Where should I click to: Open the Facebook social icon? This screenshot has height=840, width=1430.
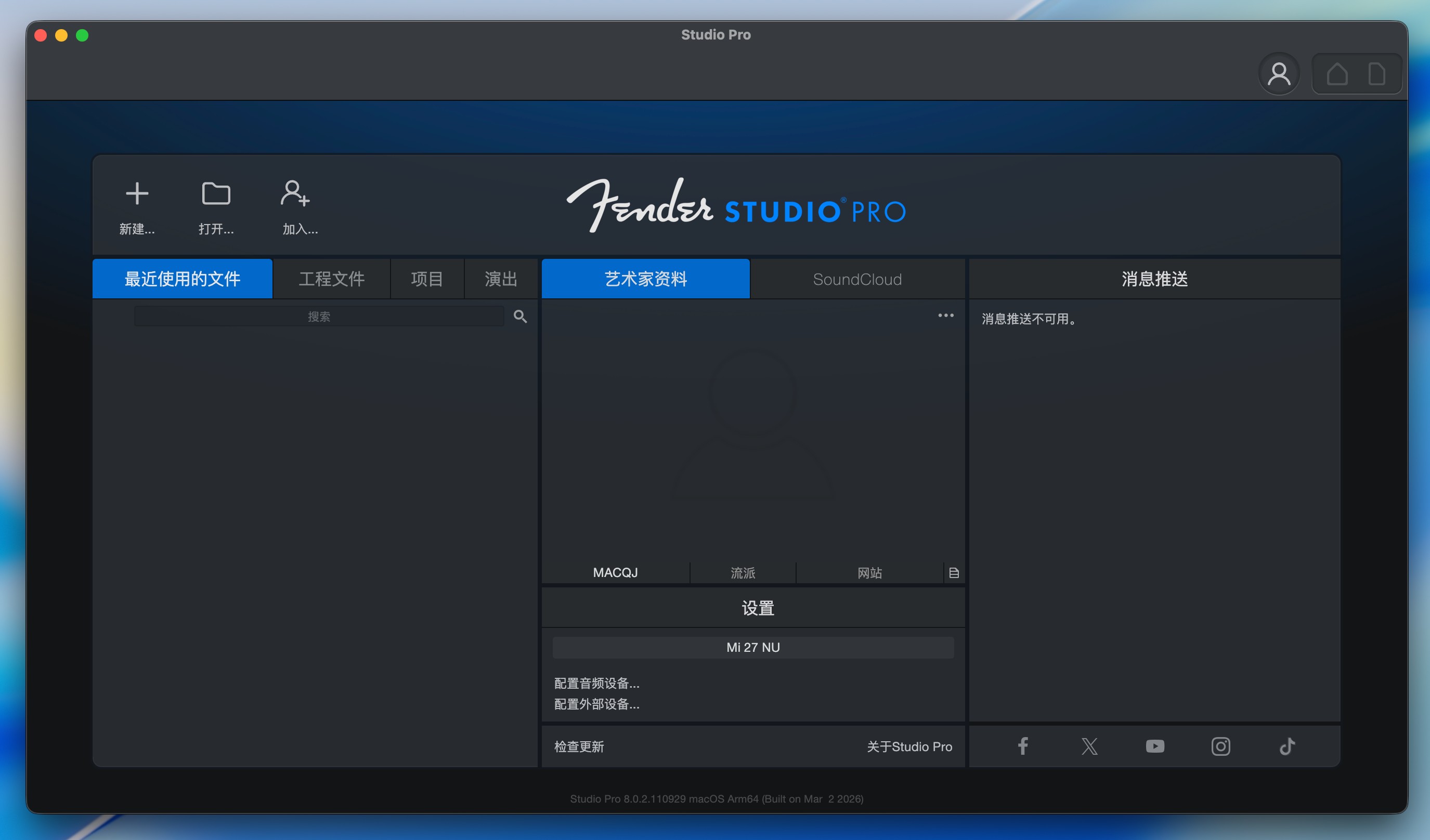point(1022,746)
